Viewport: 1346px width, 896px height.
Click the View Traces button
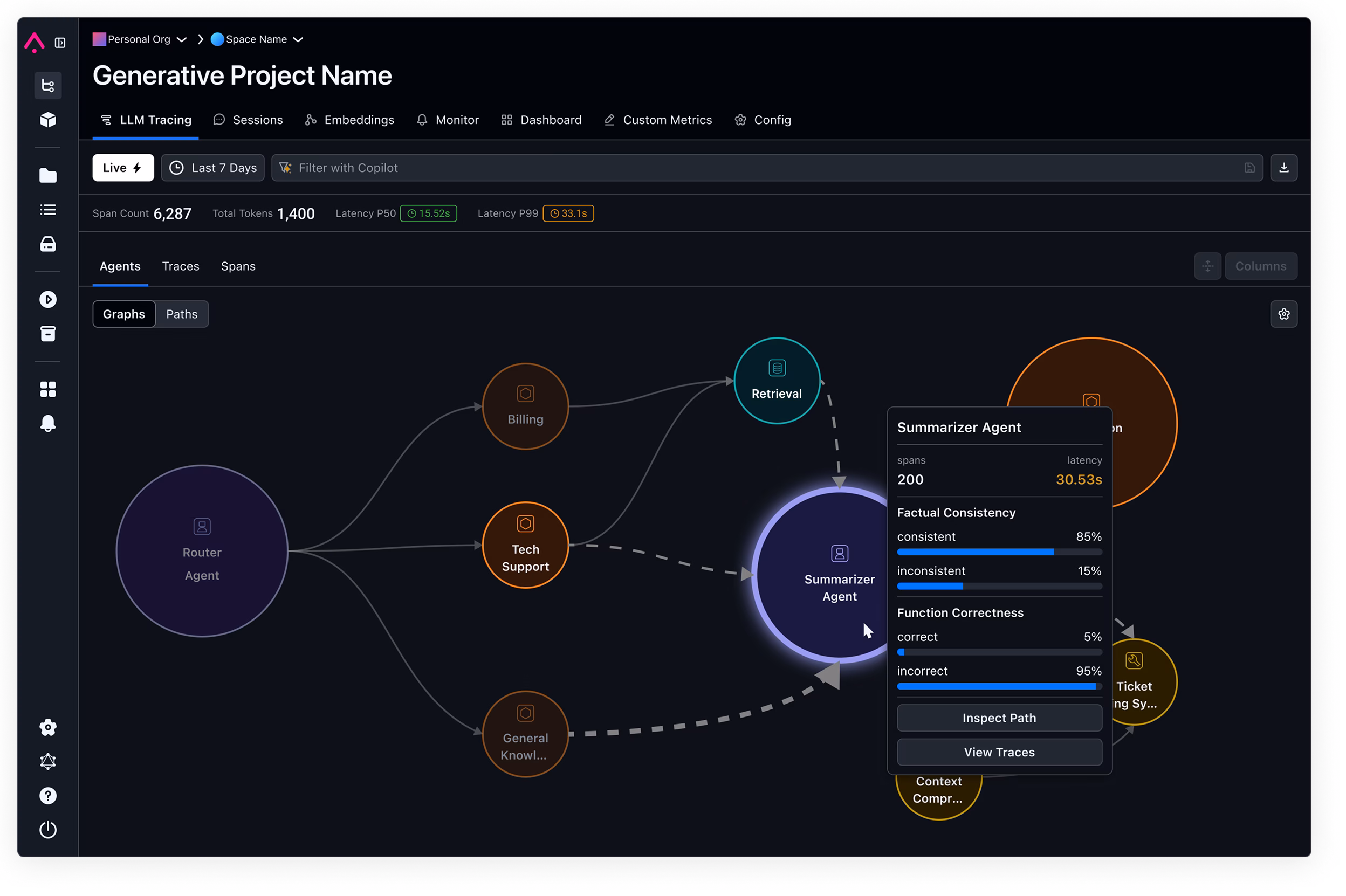[999, 752]
